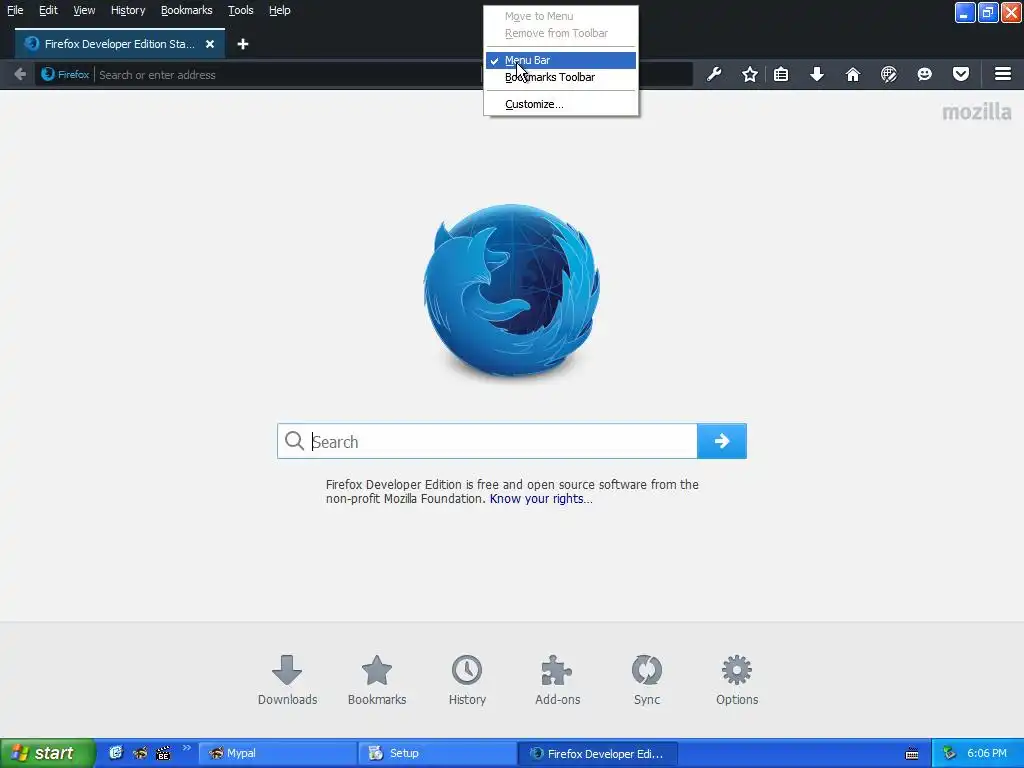Click the back arrow button
1024x768 pixels.
click(20, 74)
